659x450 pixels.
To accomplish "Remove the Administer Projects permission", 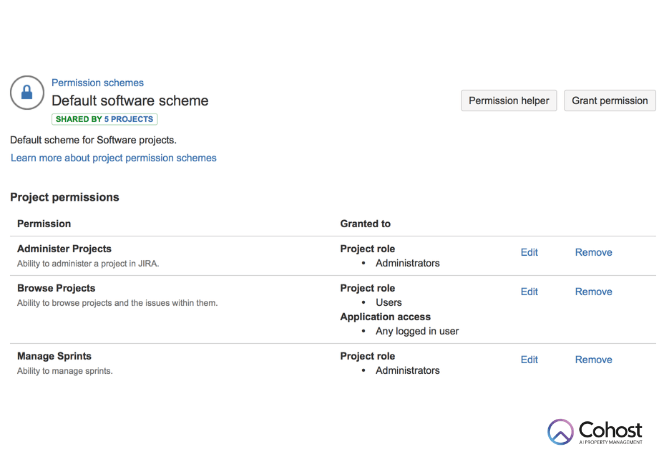I will coord(593,253).
